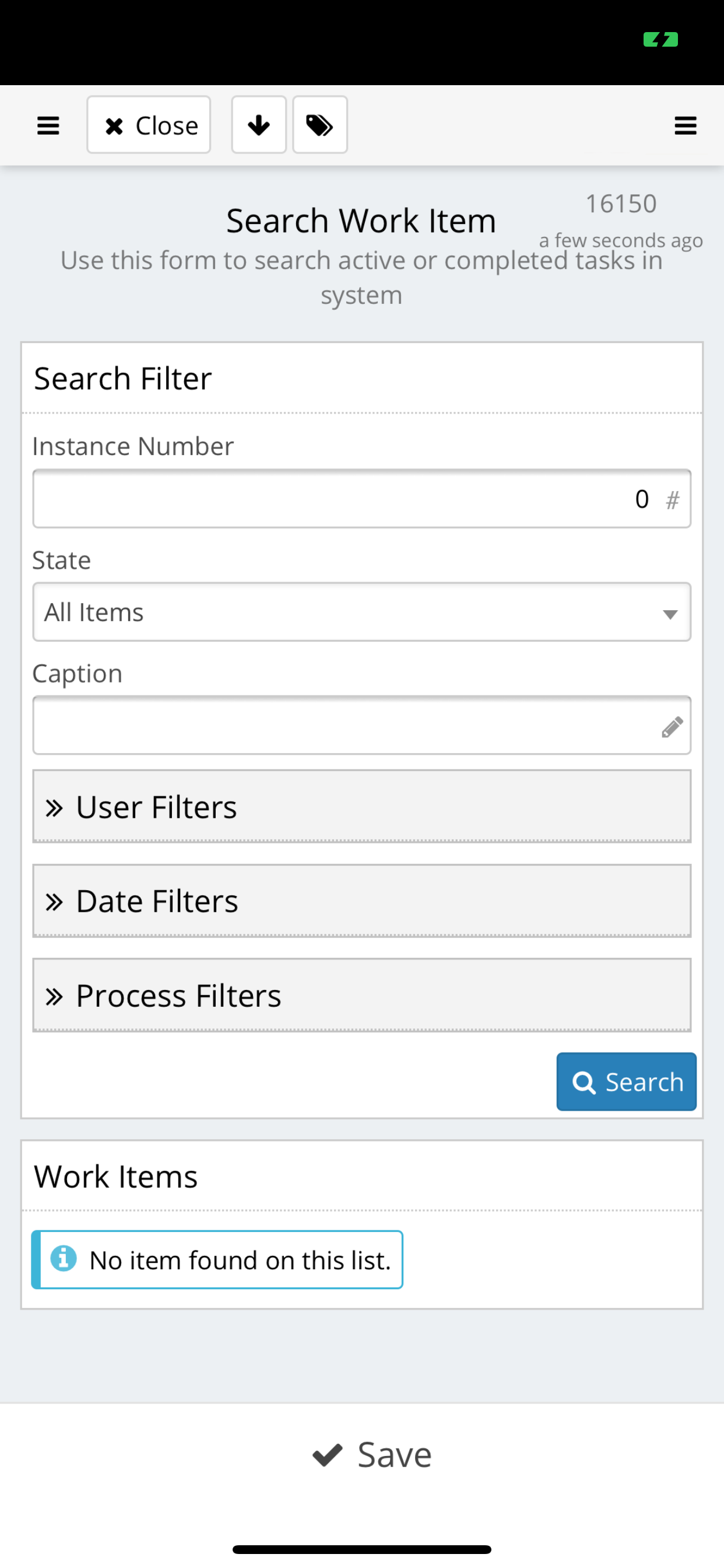The height and width of the screenshot is (1568, 724).
Task: Select the 'No item found on this list.' text
Action: coord(240,1260)
